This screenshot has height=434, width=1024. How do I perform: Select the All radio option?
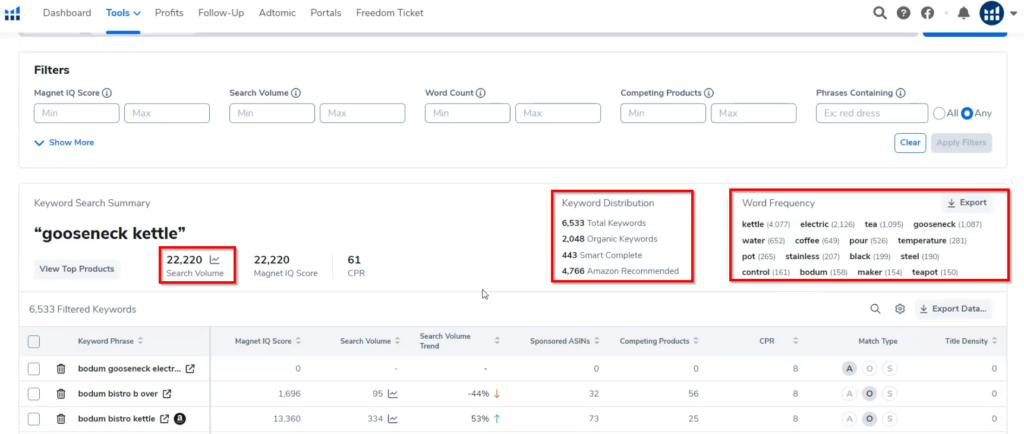pyautogui.click(x=939, y=113)
